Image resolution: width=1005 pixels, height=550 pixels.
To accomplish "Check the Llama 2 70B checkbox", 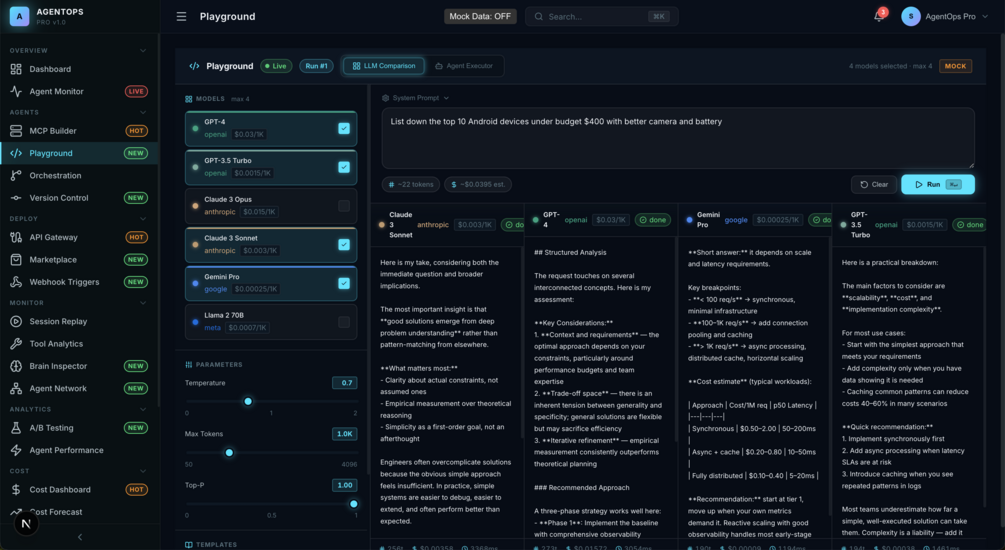I will coord(344,322).
